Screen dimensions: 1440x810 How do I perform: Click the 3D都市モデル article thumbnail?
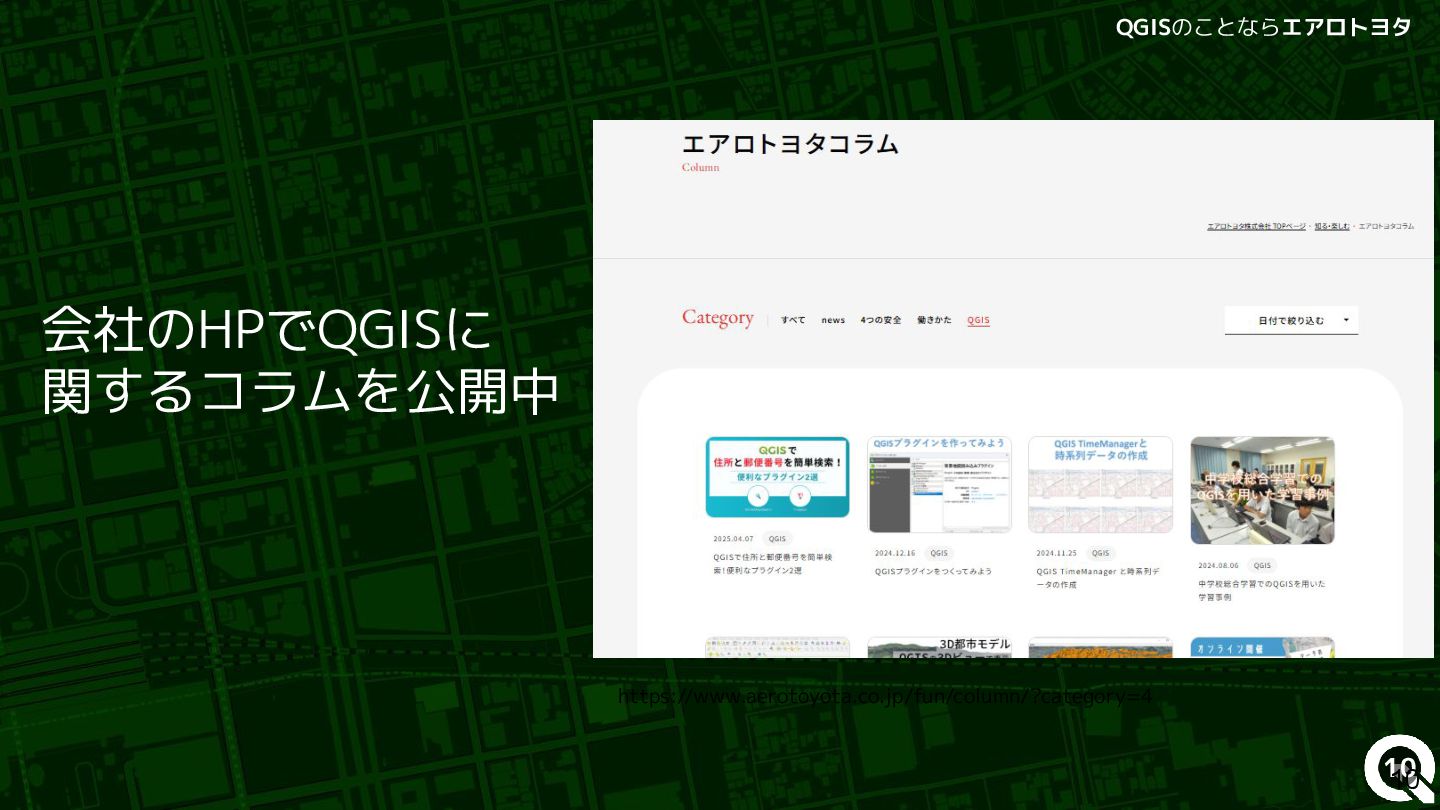(939, 647)
